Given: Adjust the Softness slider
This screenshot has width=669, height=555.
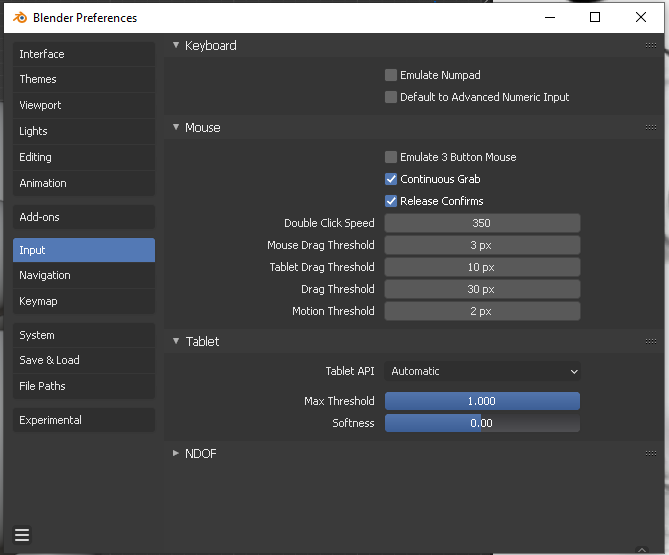Looking at the screenshot, I should tap(482, 423).
